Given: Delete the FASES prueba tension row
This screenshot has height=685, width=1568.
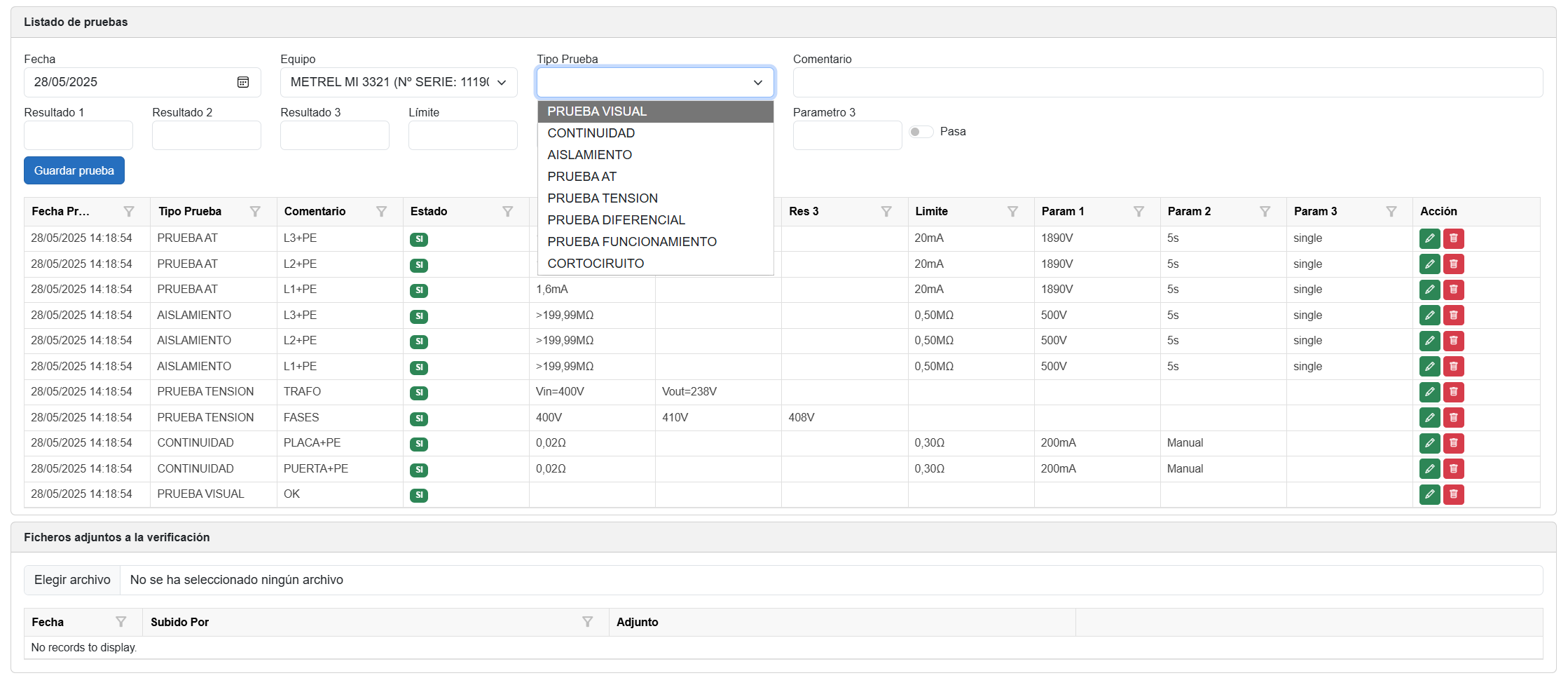Looking at the screenshot, I should click(1453, 418).
